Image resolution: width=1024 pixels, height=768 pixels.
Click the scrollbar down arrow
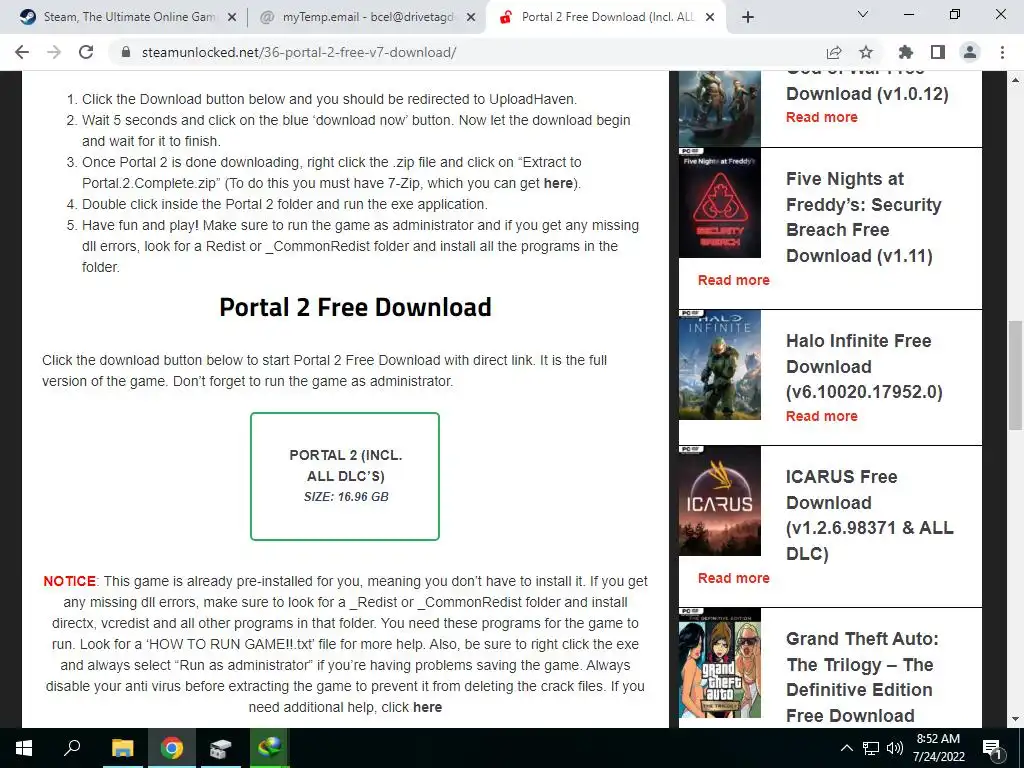[1015, 720]
